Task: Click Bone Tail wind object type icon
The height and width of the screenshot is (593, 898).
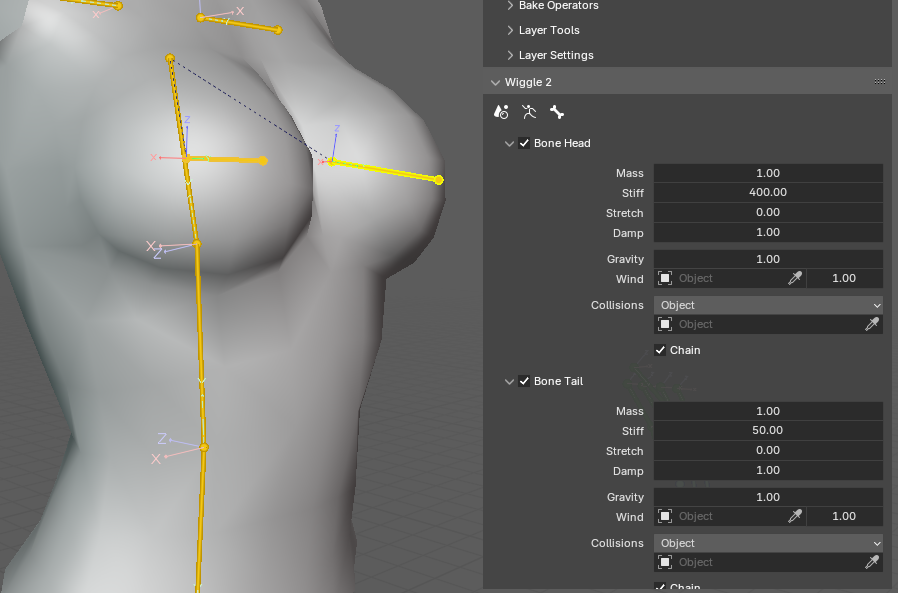Action: point(665,516)
